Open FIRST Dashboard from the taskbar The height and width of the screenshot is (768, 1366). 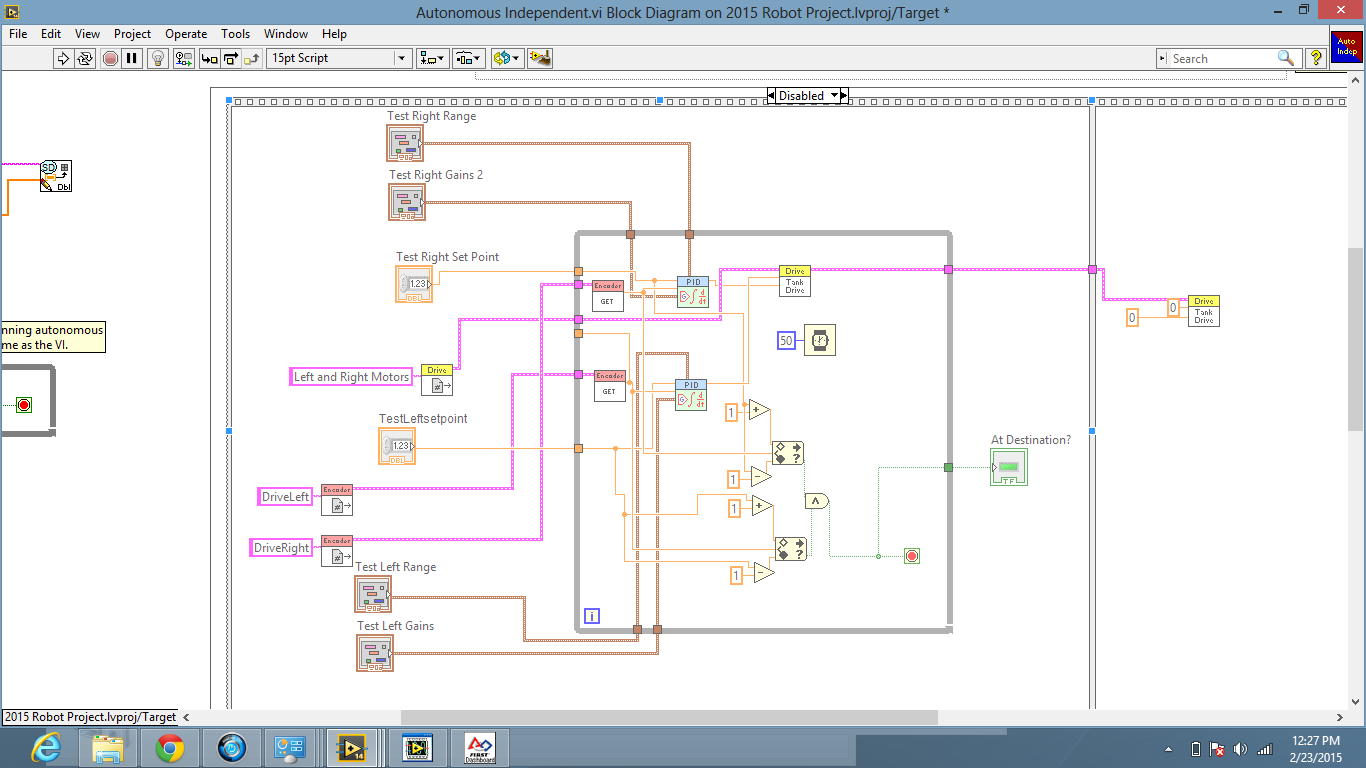point(480,748)
